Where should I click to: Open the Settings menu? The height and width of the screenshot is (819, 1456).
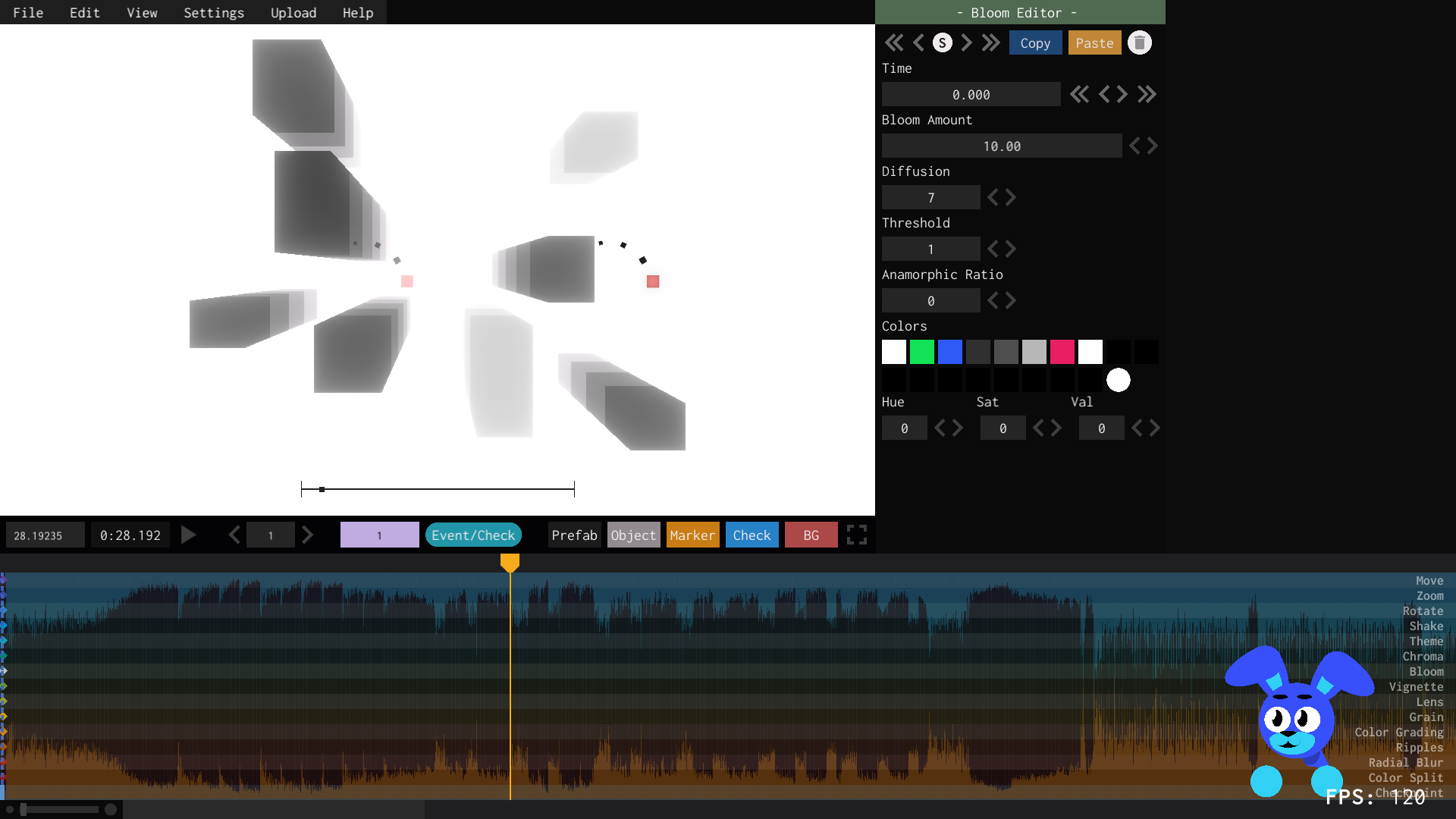pyautogui.click(x=214, y=13)
